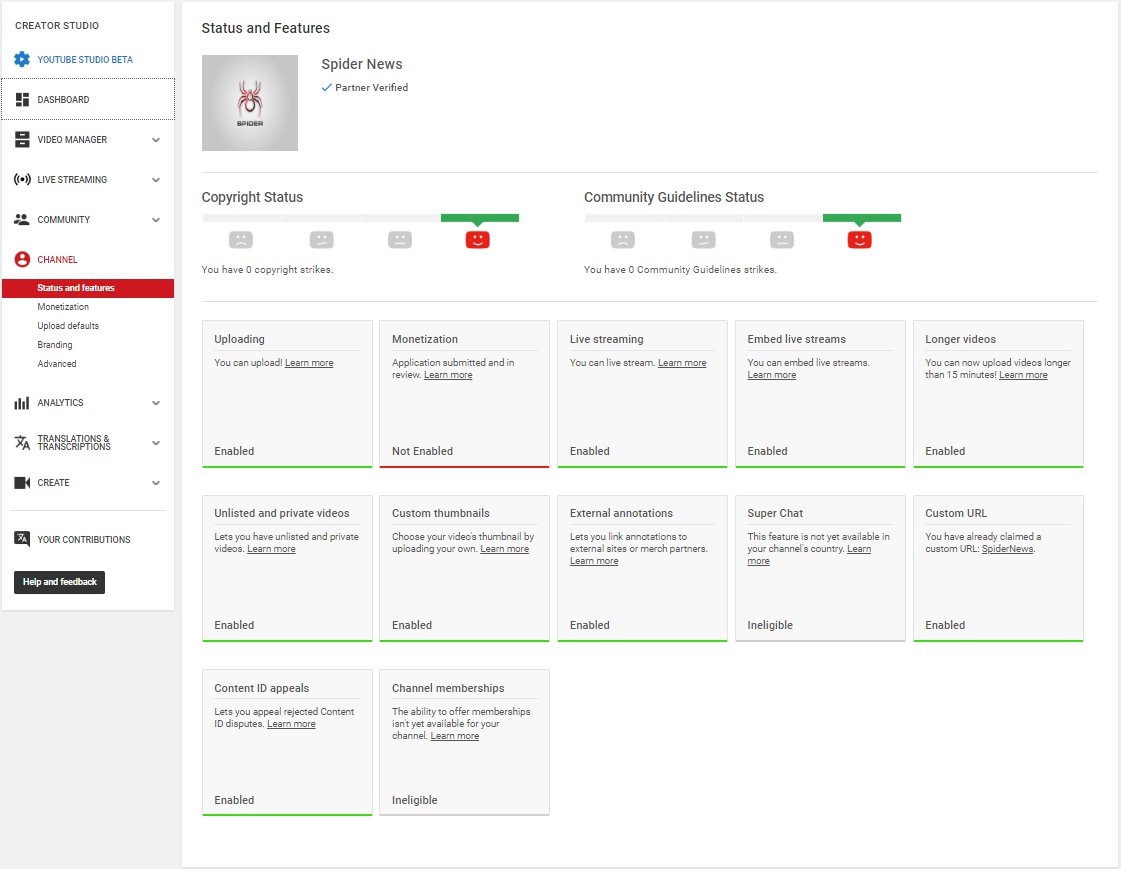Viewport: 1121px width, 869px height.
Task: Open Monetization under Channel
Action: click(63, 307)
